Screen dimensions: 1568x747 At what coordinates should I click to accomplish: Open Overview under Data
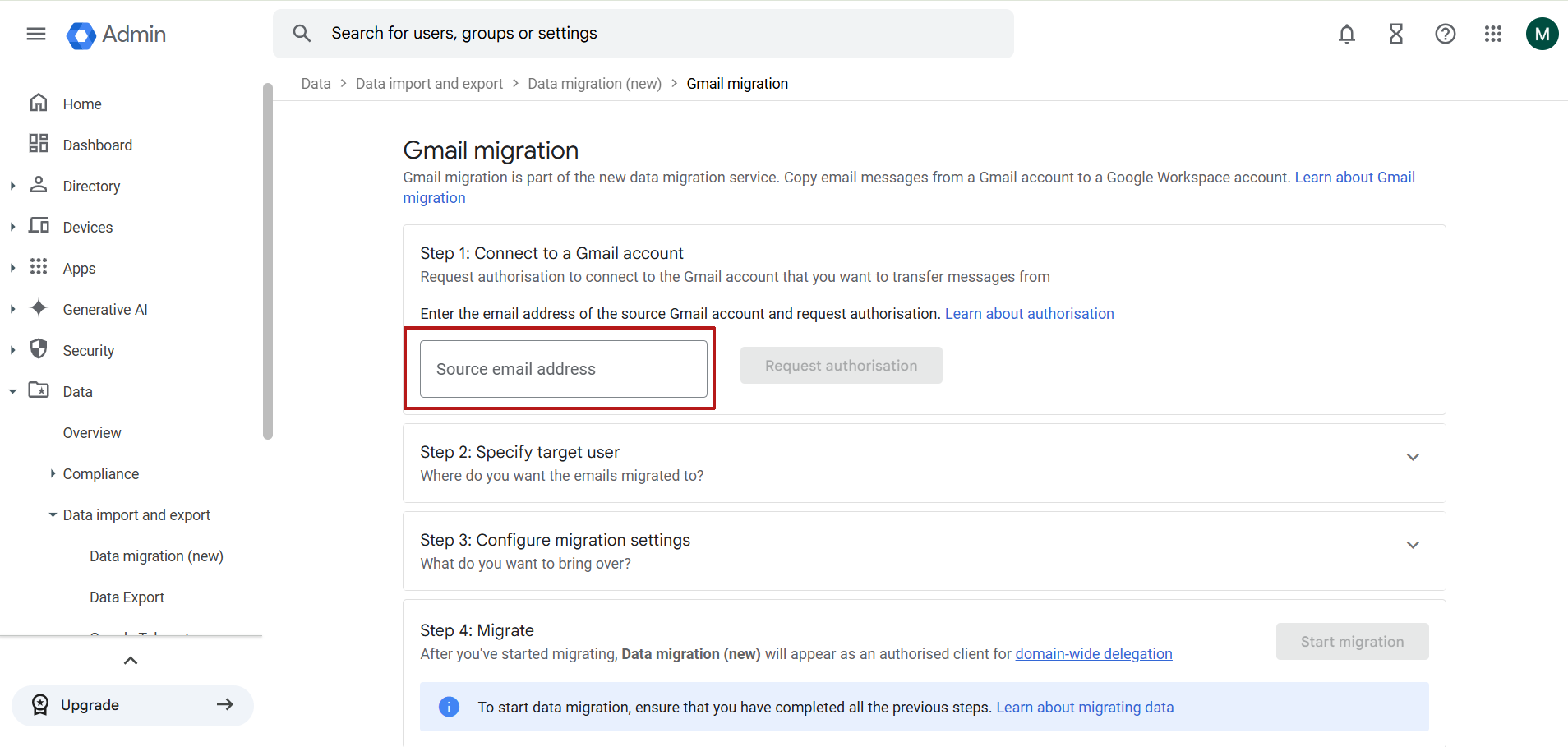(x=92, y=433)
